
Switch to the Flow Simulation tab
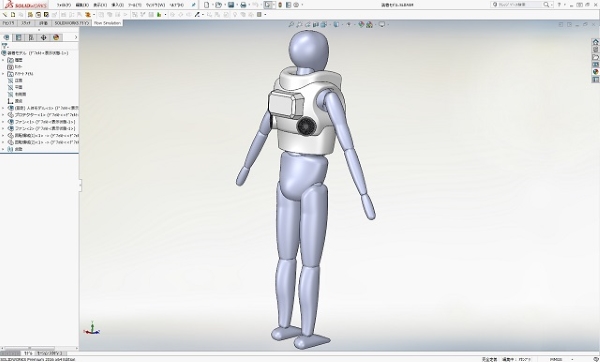(x=107, y=23)
